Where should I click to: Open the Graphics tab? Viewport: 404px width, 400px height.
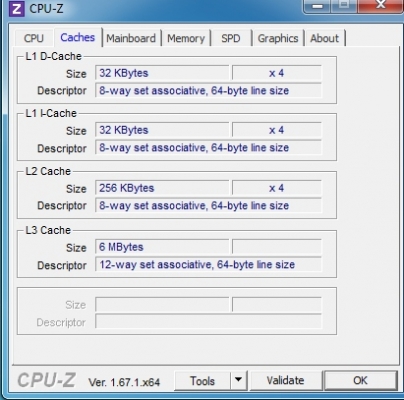coord(278,38)
